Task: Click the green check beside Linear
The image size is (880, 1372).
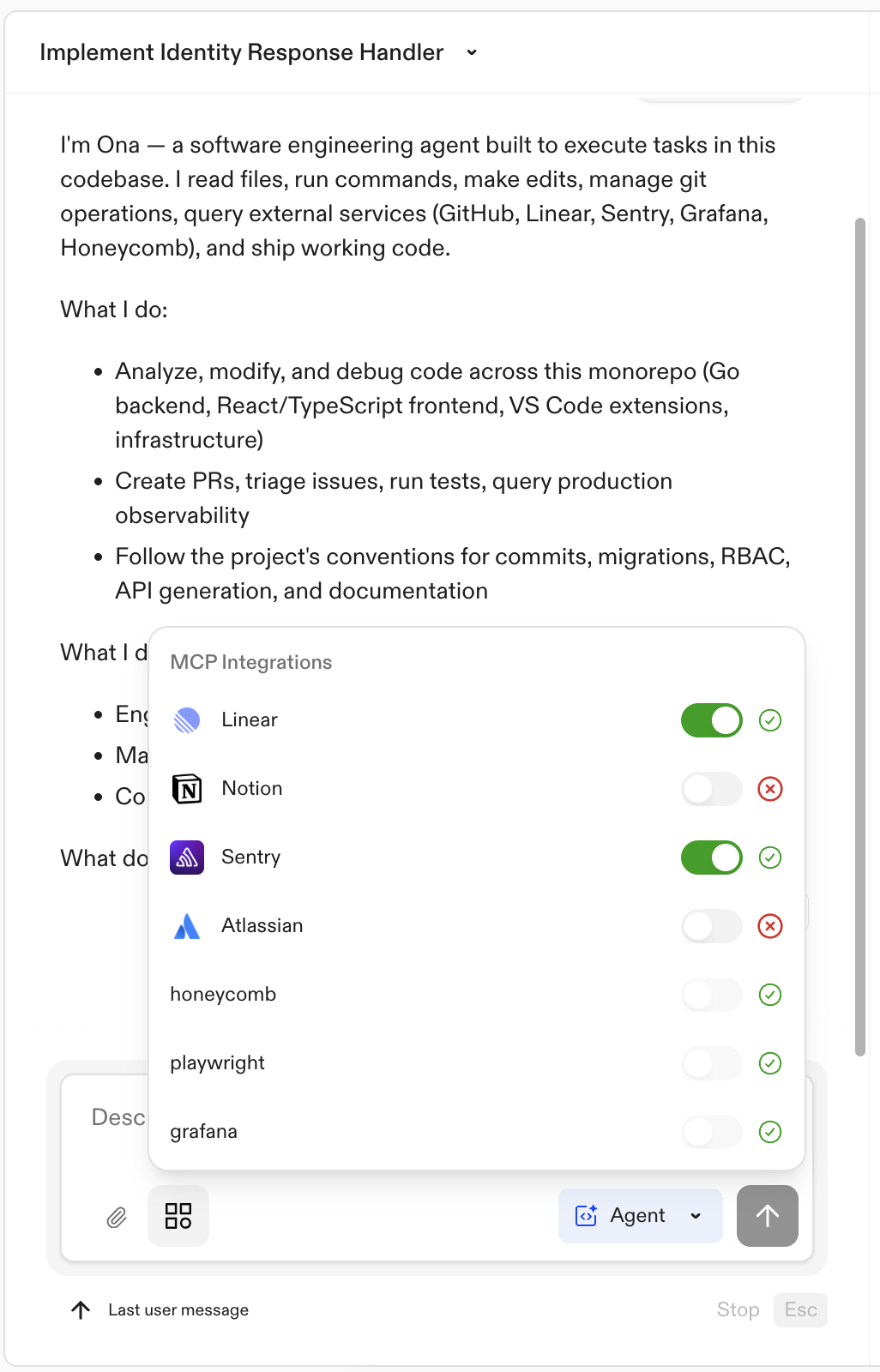Action: coord(770,720)
